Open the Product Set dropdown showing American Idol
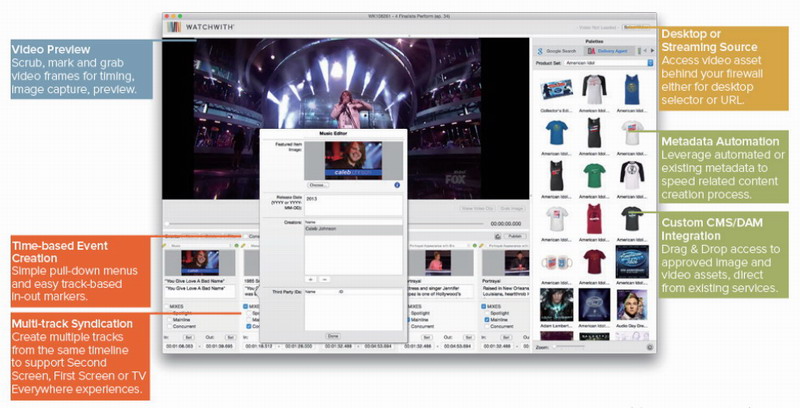Image resolution: width=800 pixels, height=408 pixels. pos(609,63)
